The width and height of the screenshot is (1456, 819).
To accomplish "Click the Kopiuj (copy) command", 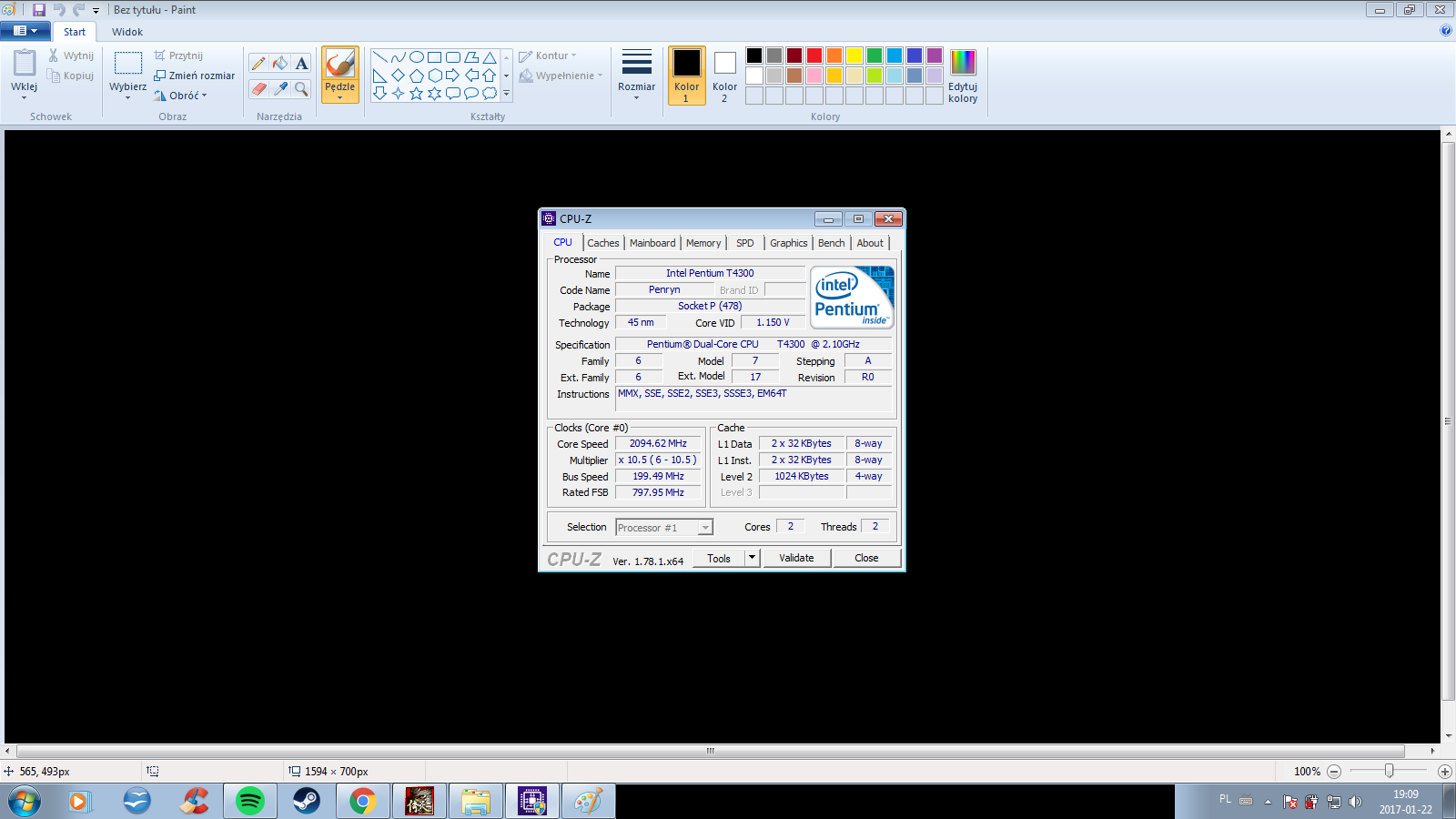I will 71,76.
